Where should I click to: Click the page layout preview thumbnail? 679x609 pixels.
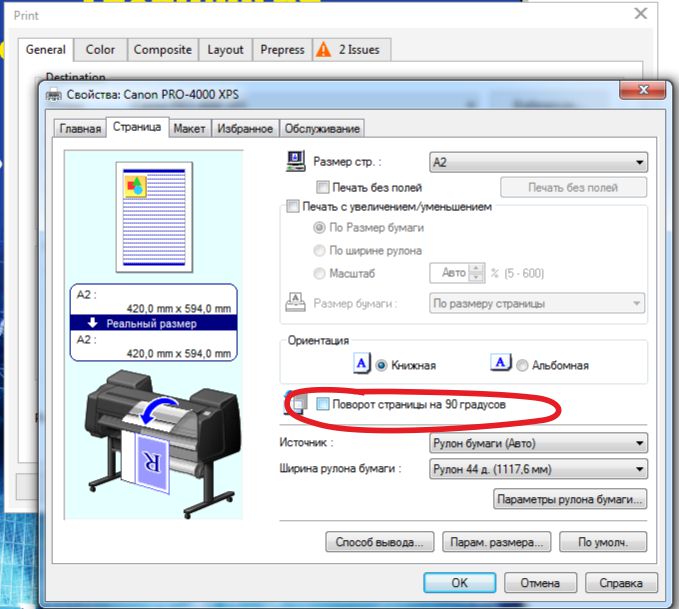click(x=154, y=217)
